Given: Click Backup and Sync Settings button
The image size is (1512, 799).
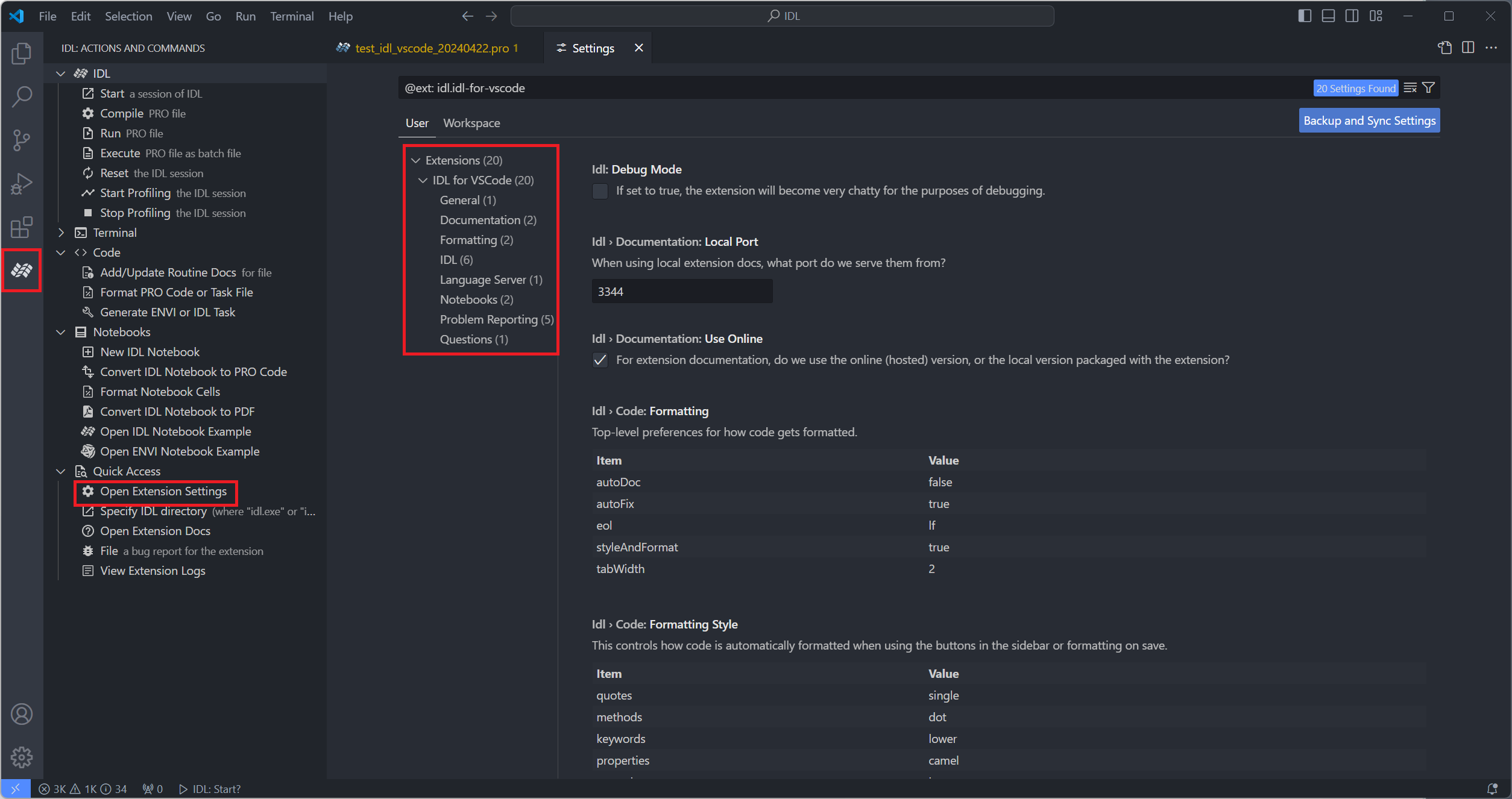Looking at the screenshot, I should (1369, 121).
